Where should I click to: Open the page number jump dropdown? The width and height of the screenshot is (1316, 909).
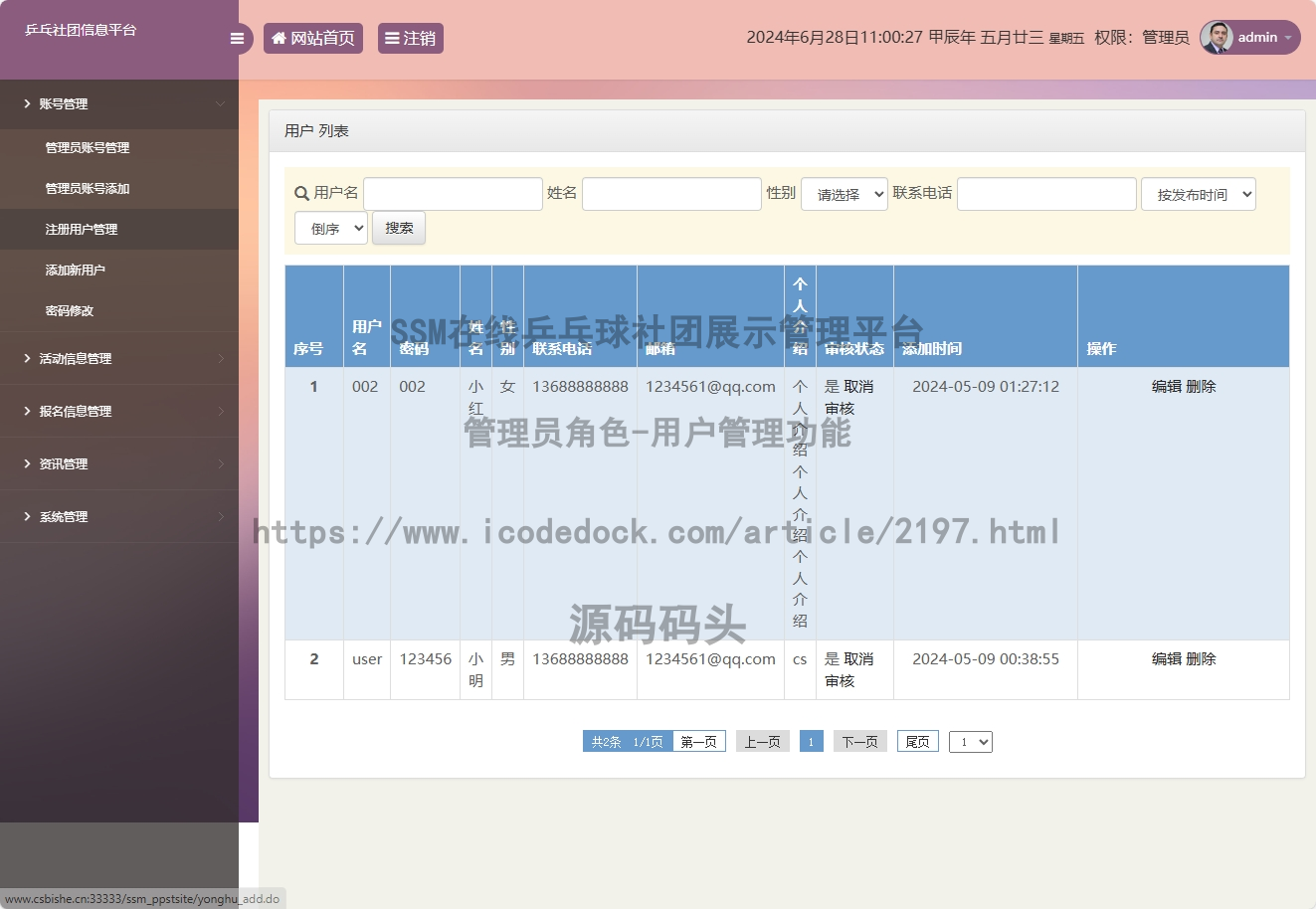pos(971,742)
